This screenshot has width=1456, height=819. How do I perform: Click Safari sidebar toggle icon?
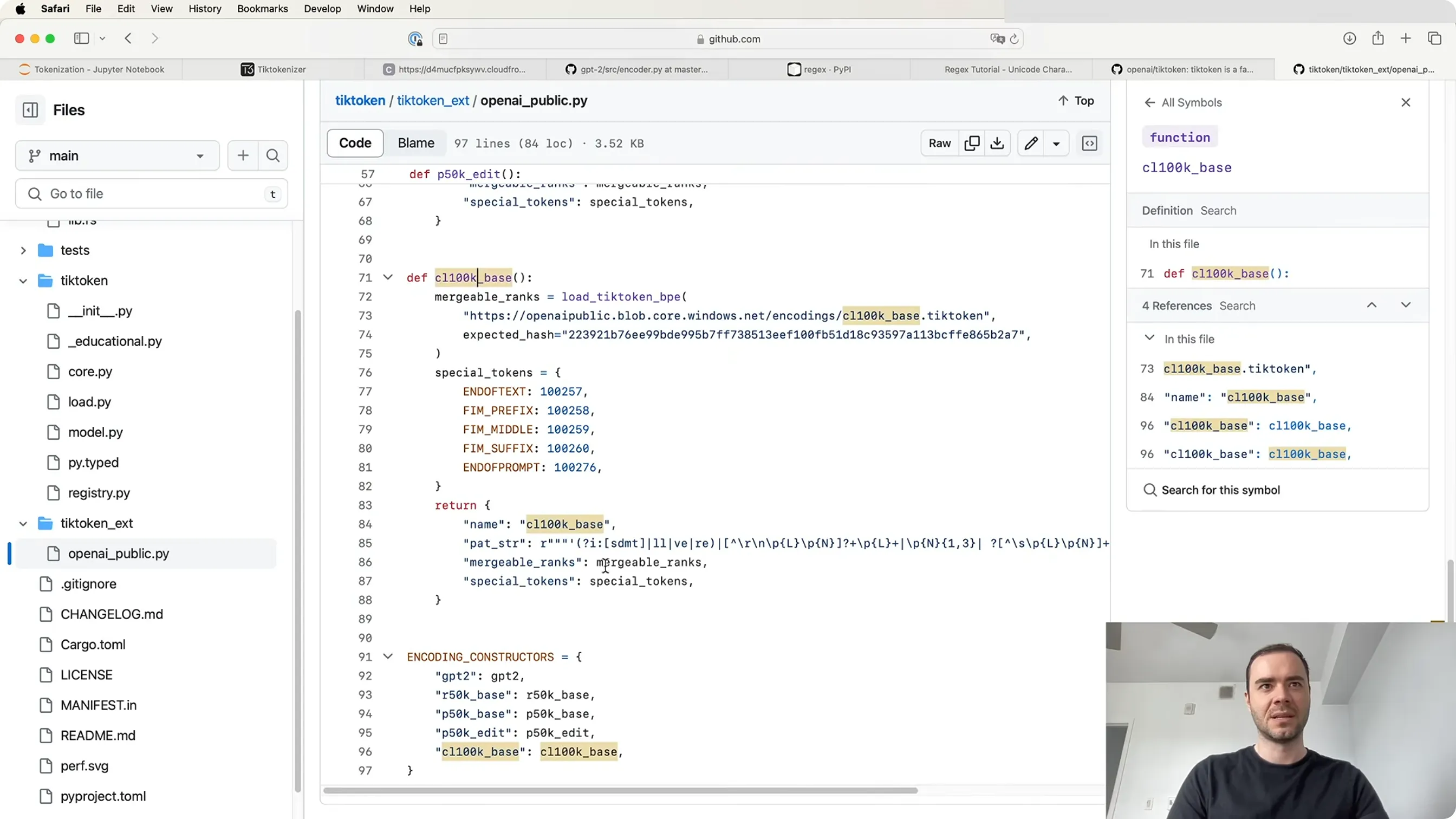pyautogui.click(x=81, y=38)
